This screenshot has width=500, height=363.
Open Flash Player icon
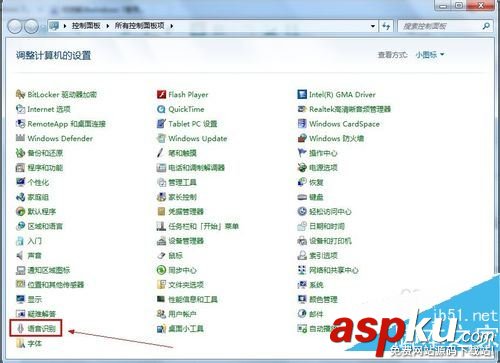[x=161, y=95]
